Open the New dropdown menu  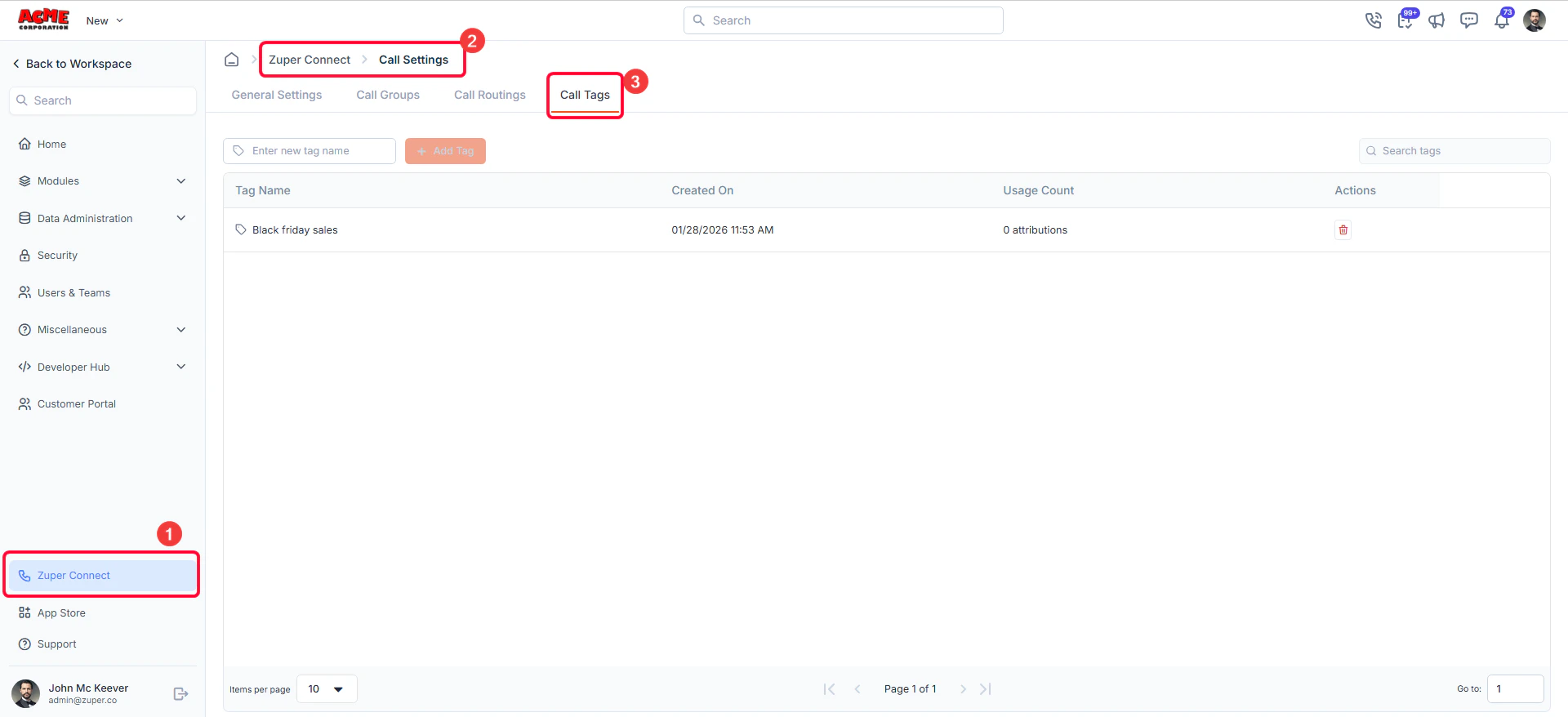tap(105, 20)
